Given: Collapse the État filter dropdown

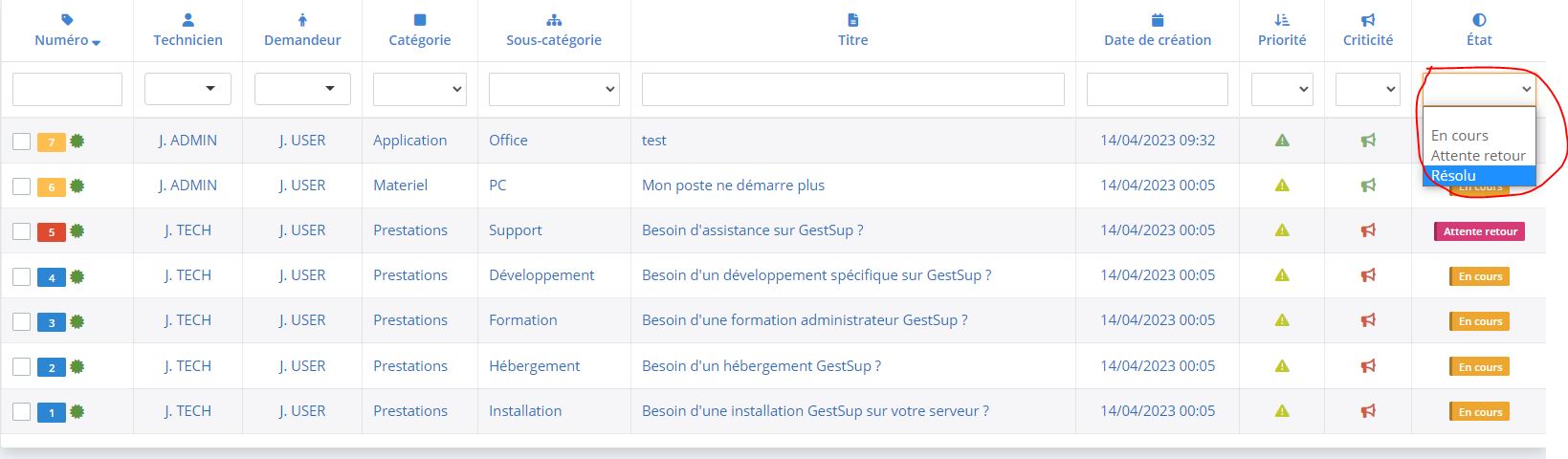Looking at the screenshot, I should 1479,89.
